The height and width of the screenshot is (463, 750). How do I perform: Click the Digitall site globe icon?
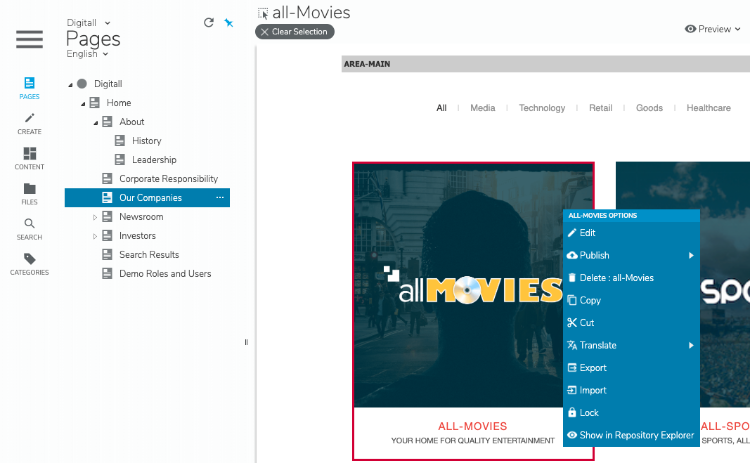click(82, 84)
